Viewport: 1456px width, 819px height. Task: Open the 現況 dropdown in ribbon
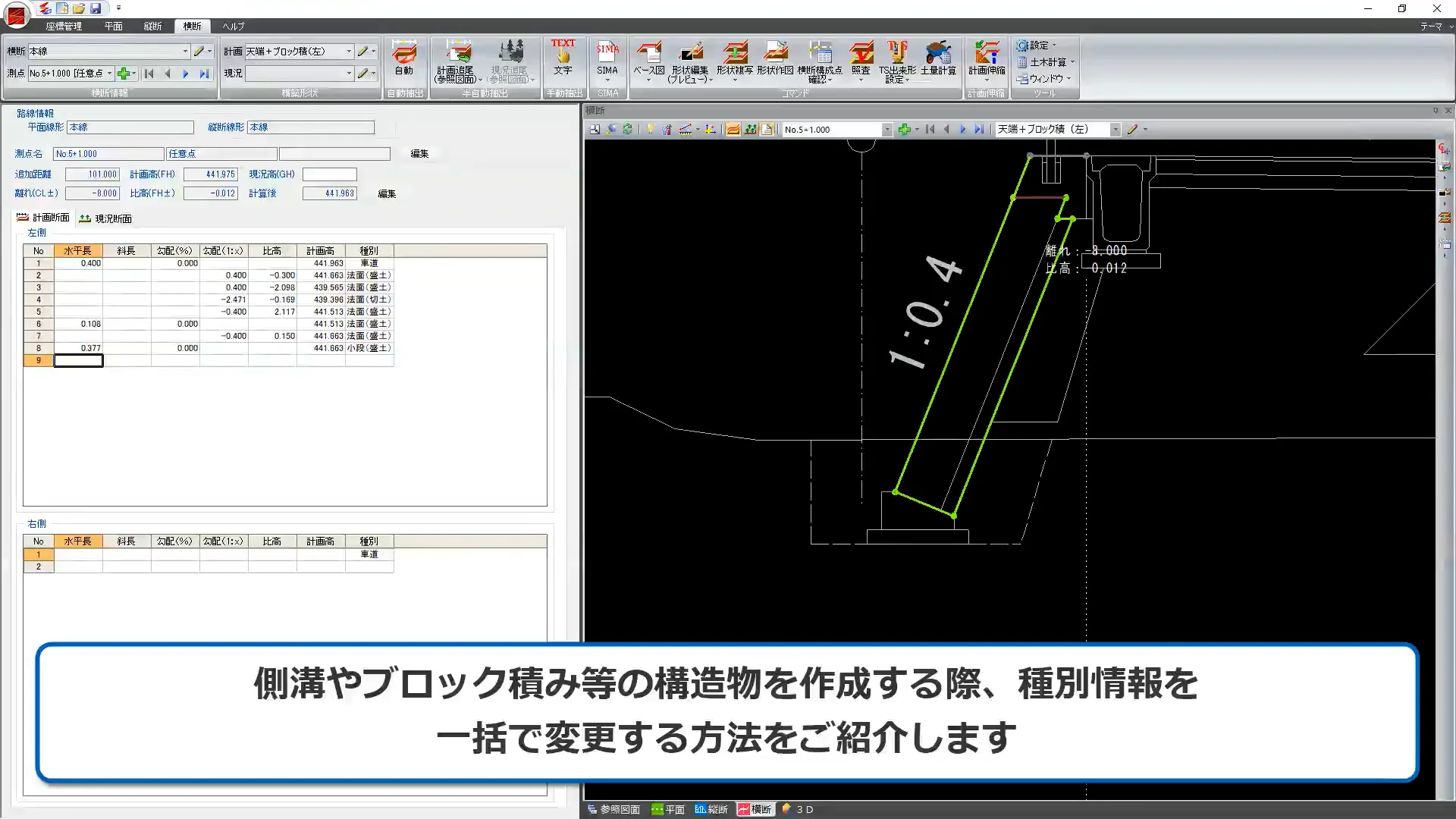[x=349, y=74]
